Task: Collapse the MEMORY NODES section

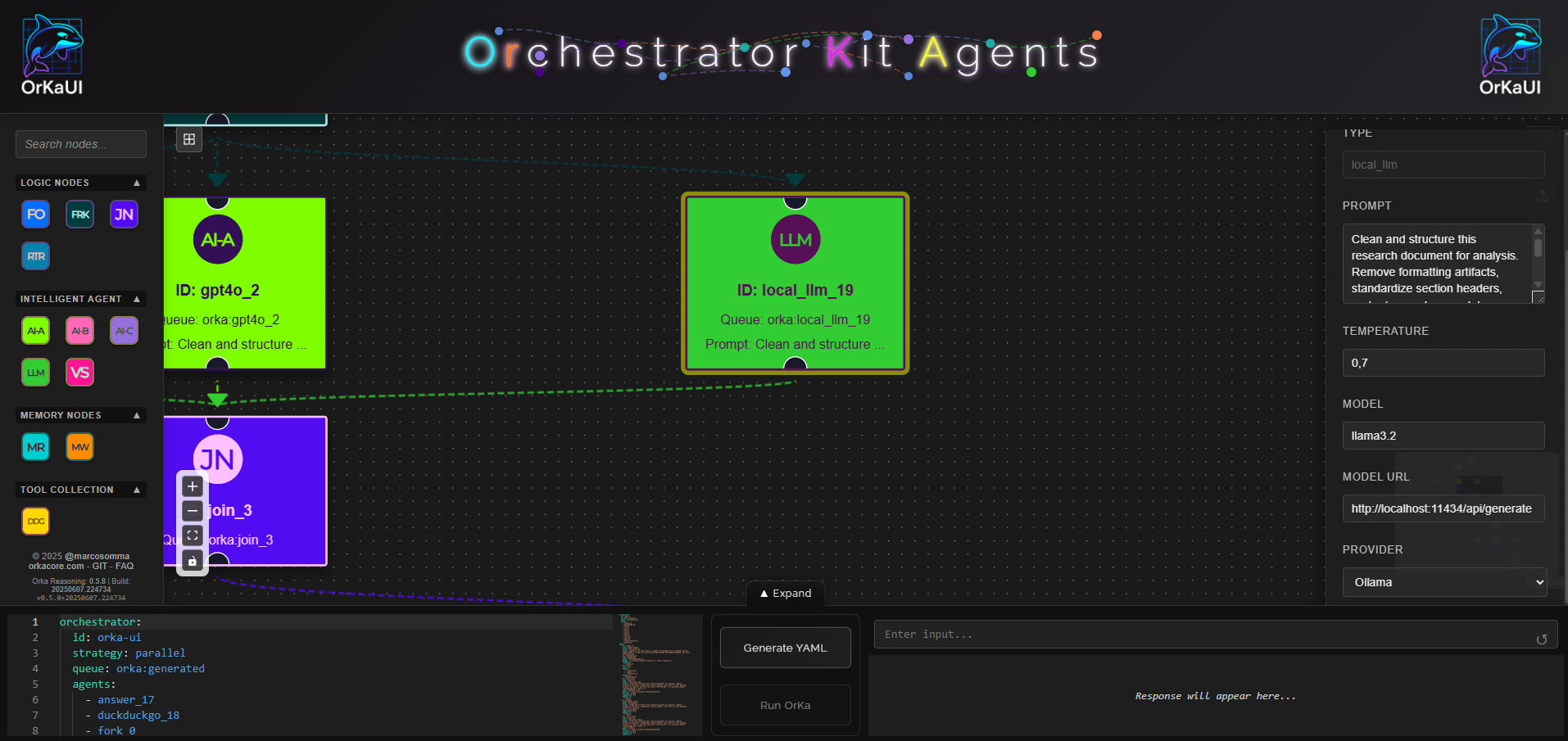Action: [x=136, y=415]
